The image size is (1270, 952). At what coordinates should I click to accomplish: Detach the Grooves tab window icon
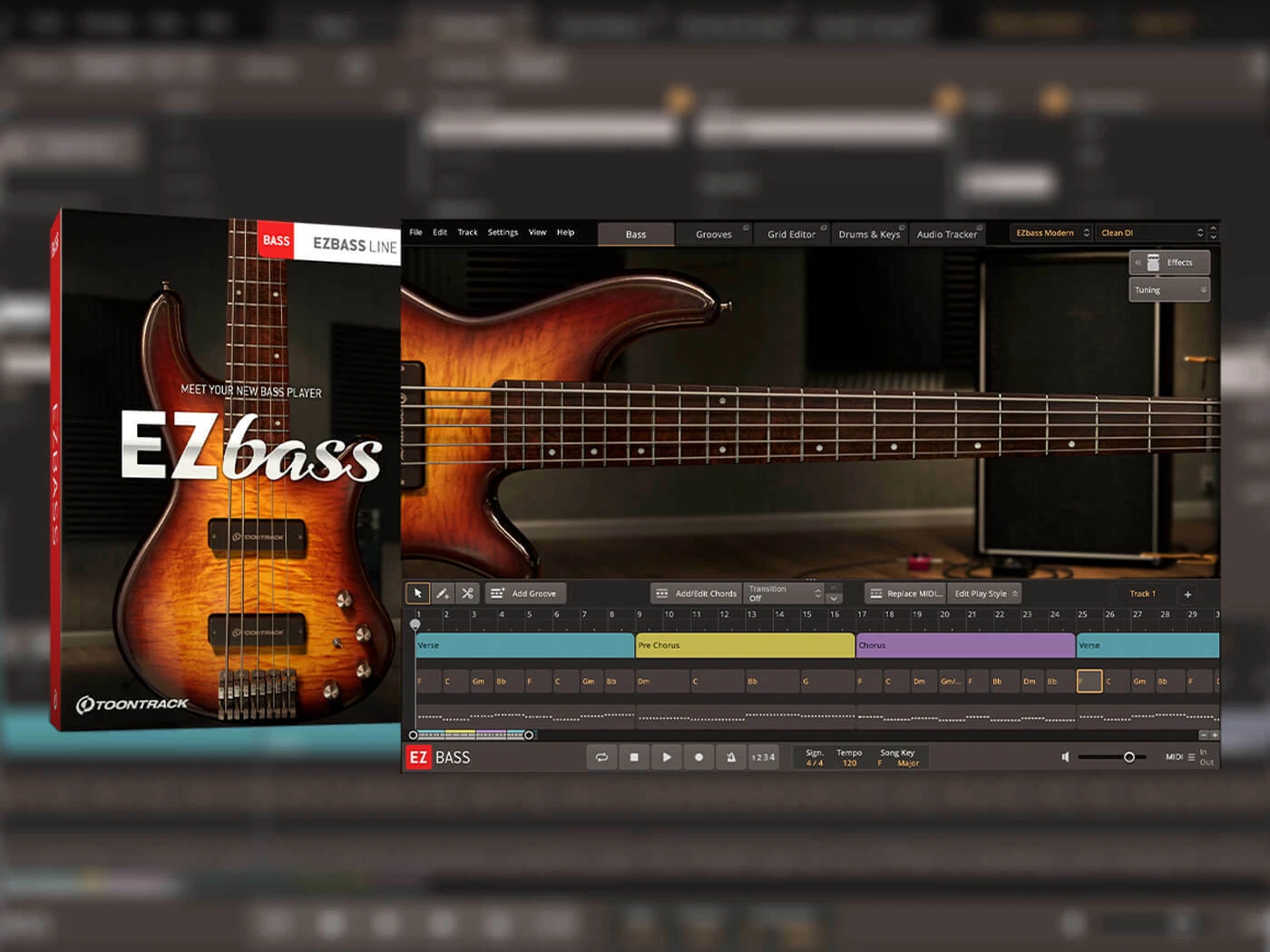coord(746,228)
